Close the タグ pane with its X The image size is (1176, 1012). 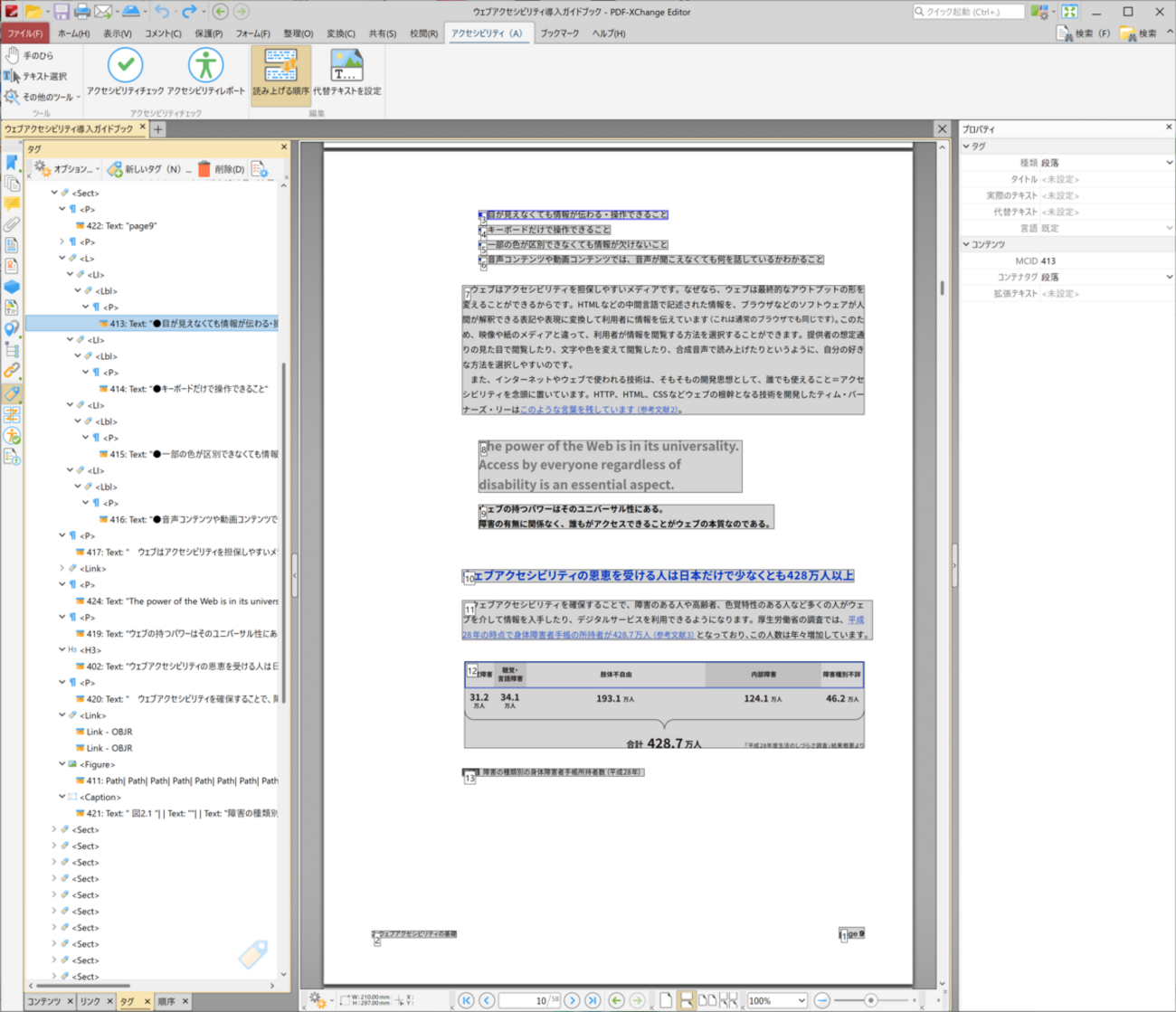tap(284, 147)
